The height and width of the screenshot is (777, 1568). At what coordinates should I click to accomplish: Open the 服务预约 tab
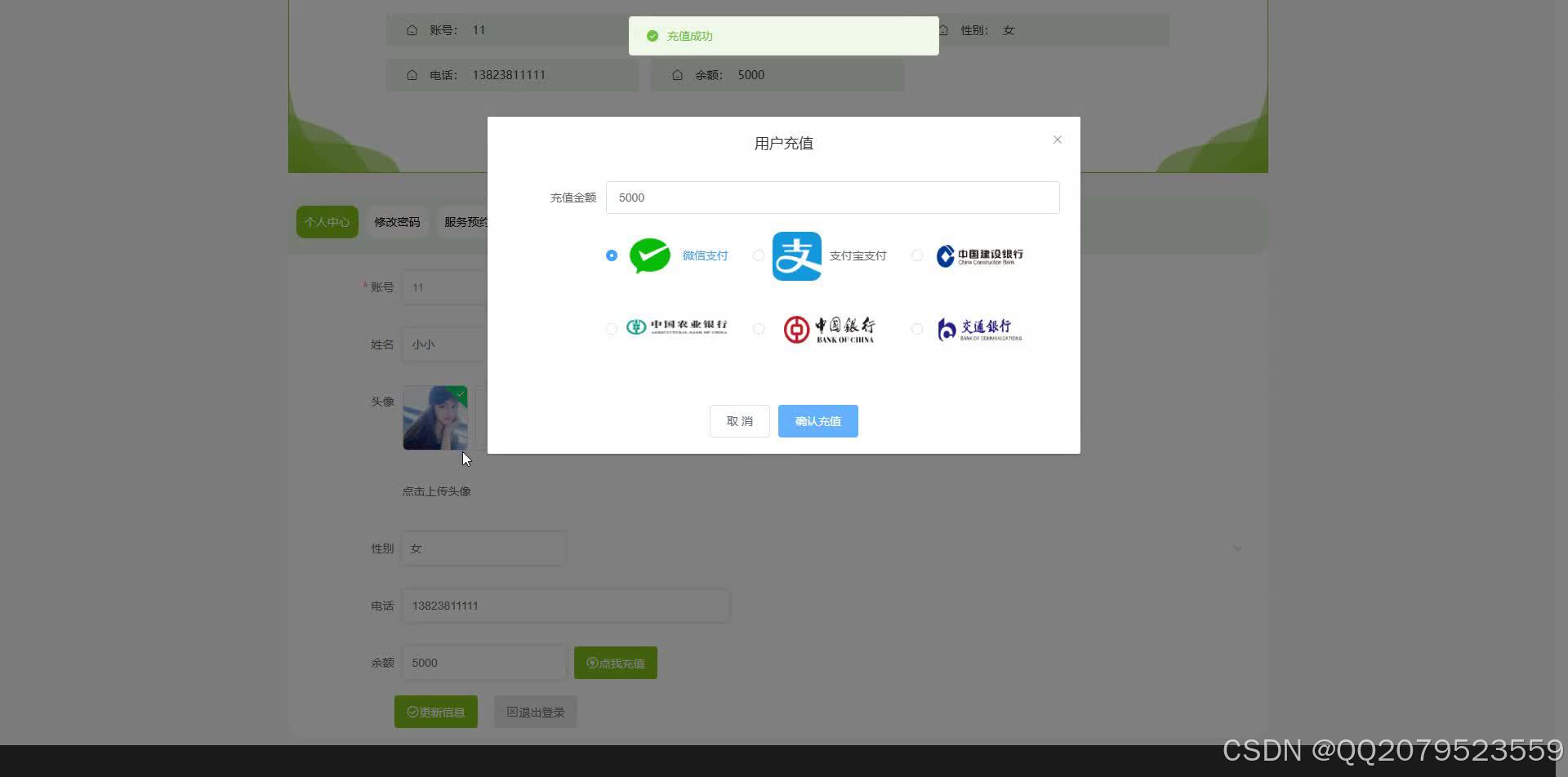click(465, 222)
